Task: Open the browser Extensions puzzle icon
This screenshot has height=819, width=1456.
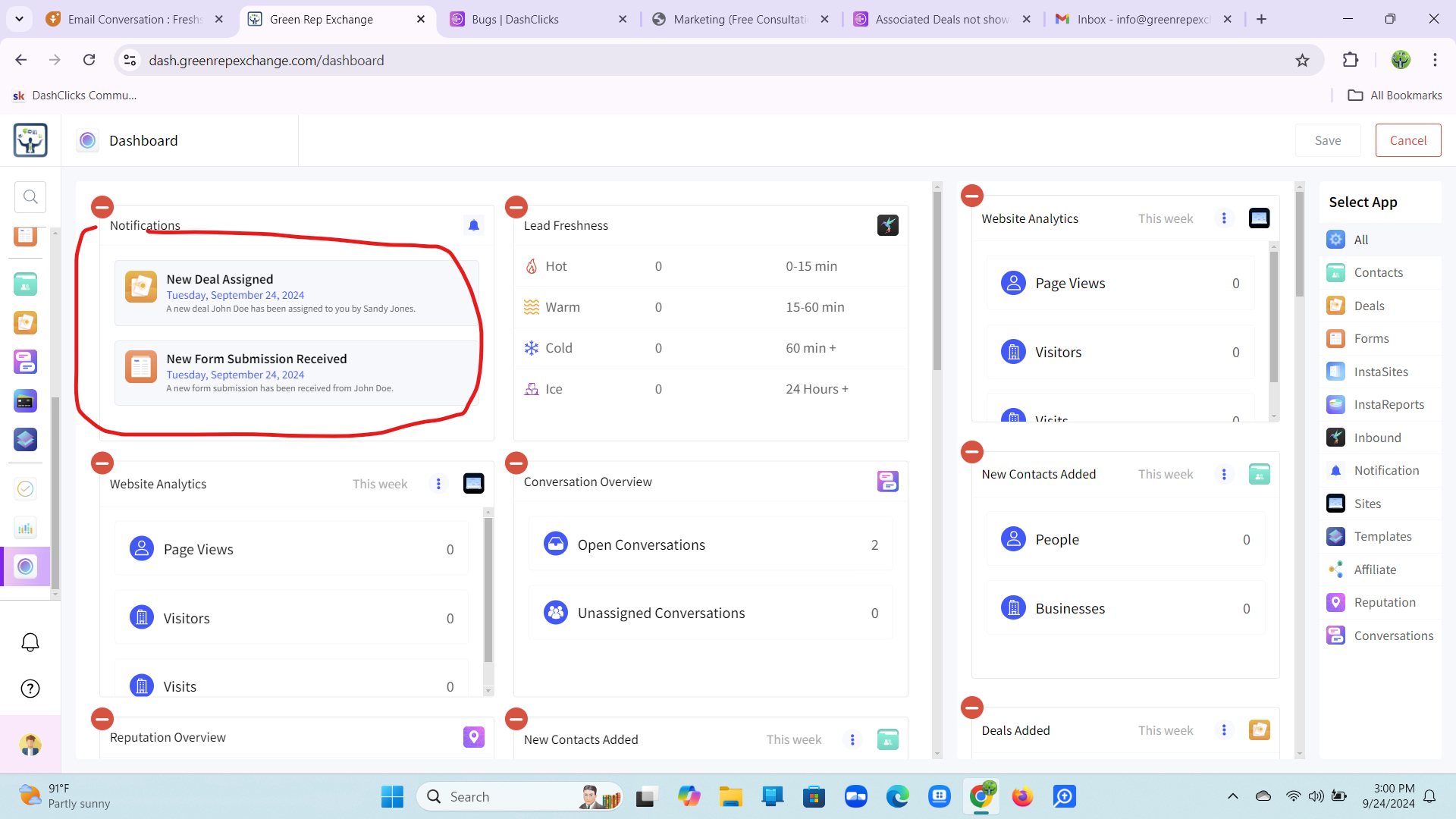Action: coord(1351,61)
